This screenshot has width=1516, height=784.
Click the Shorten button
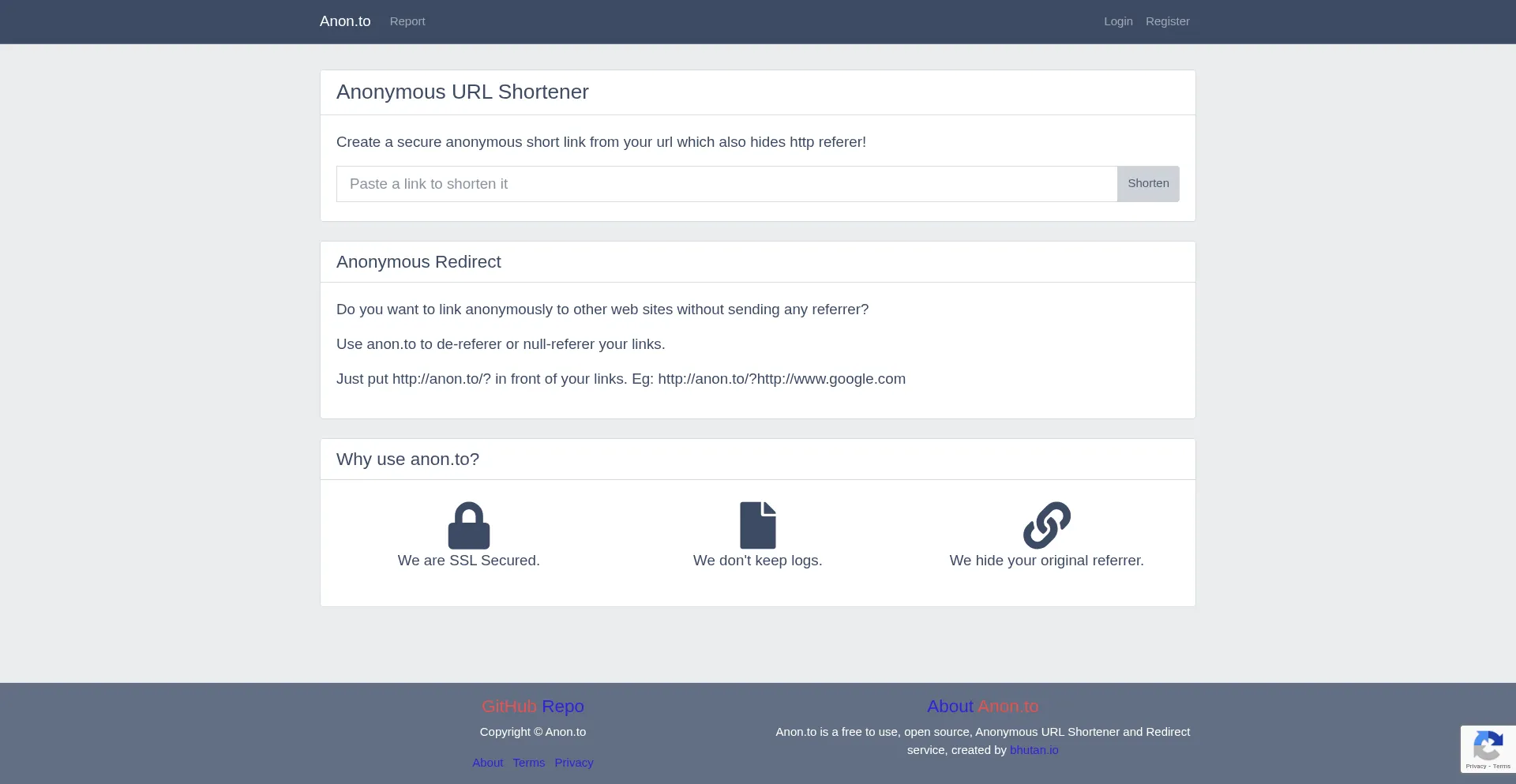point(1148,184)
